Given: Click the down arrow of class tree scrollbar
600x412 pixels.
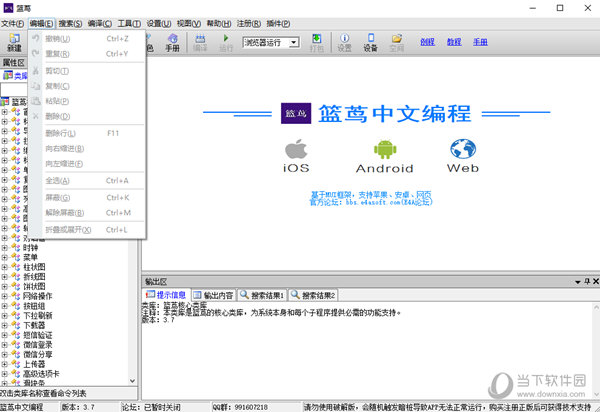Looking at the screenshot, I should (x=132, y=381).
